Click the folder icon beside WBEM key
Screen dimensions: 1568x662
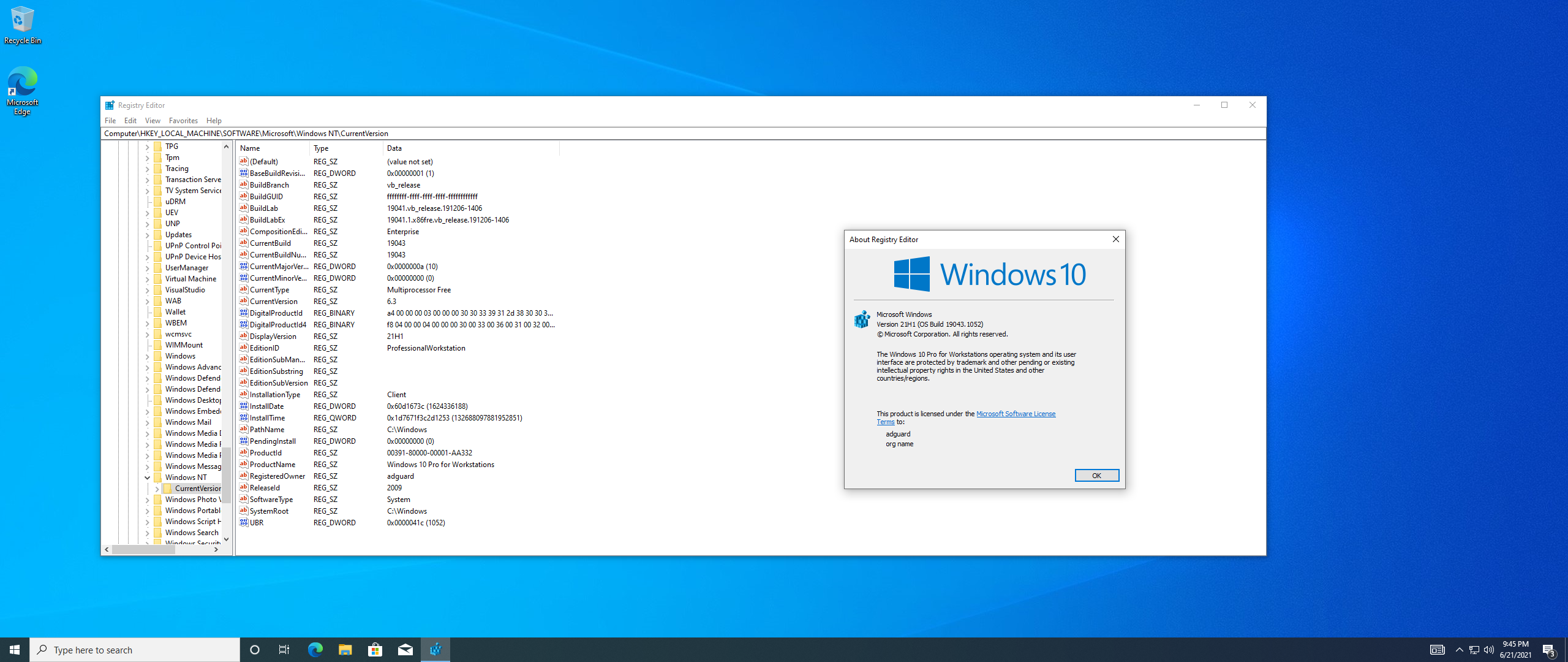158,323
